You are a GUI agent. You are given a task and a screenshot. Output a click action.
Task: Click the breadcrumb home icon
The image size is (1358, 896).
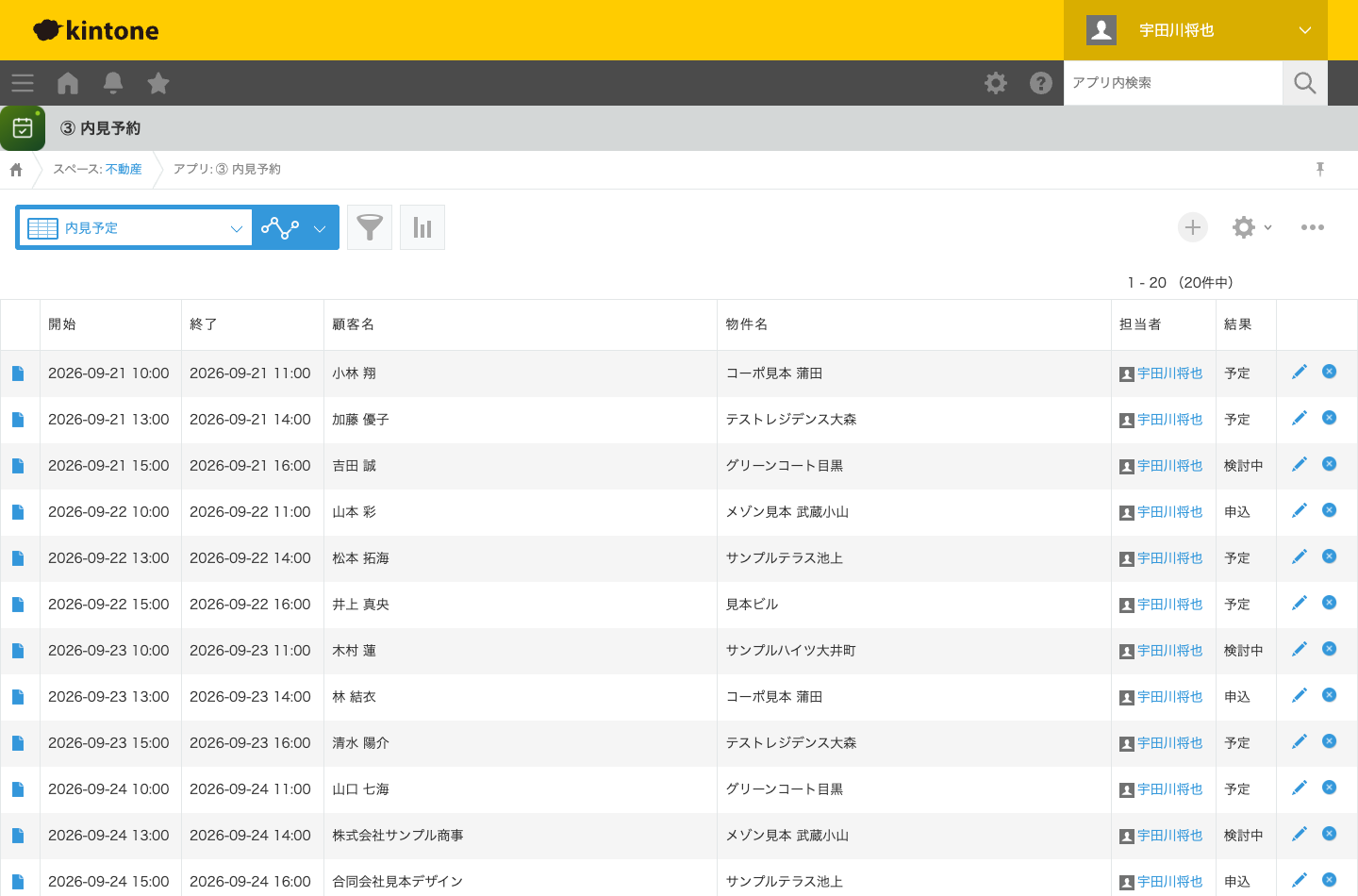[16, 170]
